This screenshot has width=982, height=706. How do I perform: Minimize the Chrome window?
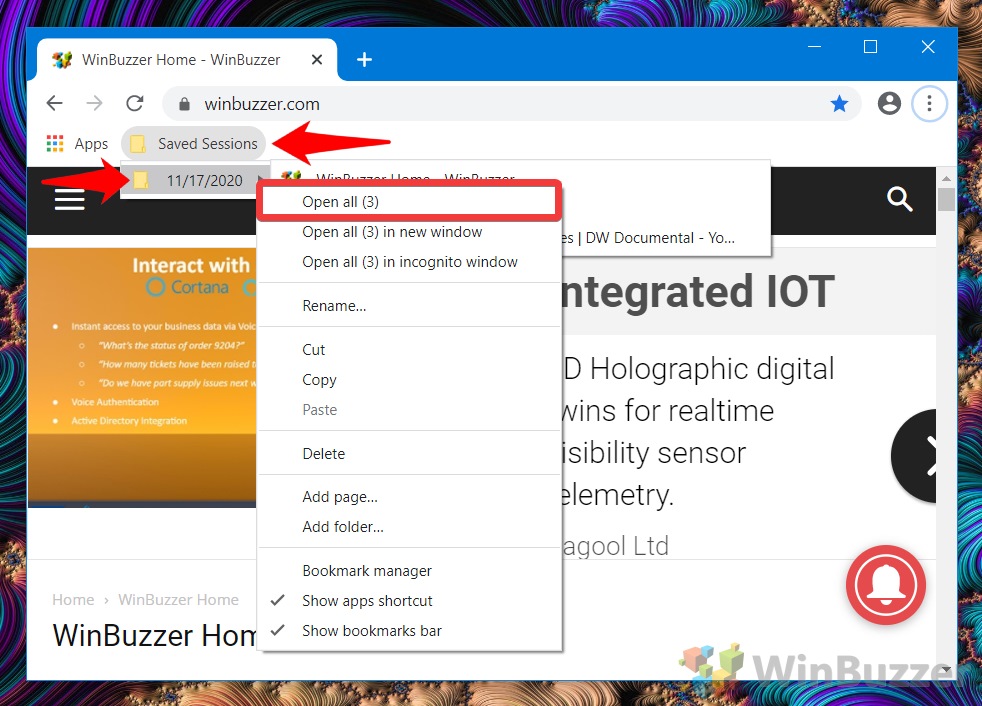(x=814, y=46)
